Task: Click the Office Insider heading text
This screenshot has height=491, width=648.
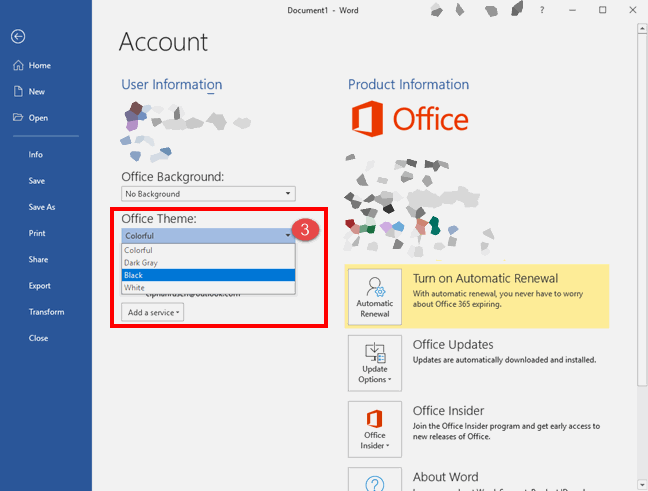Action: pos(448,411)
